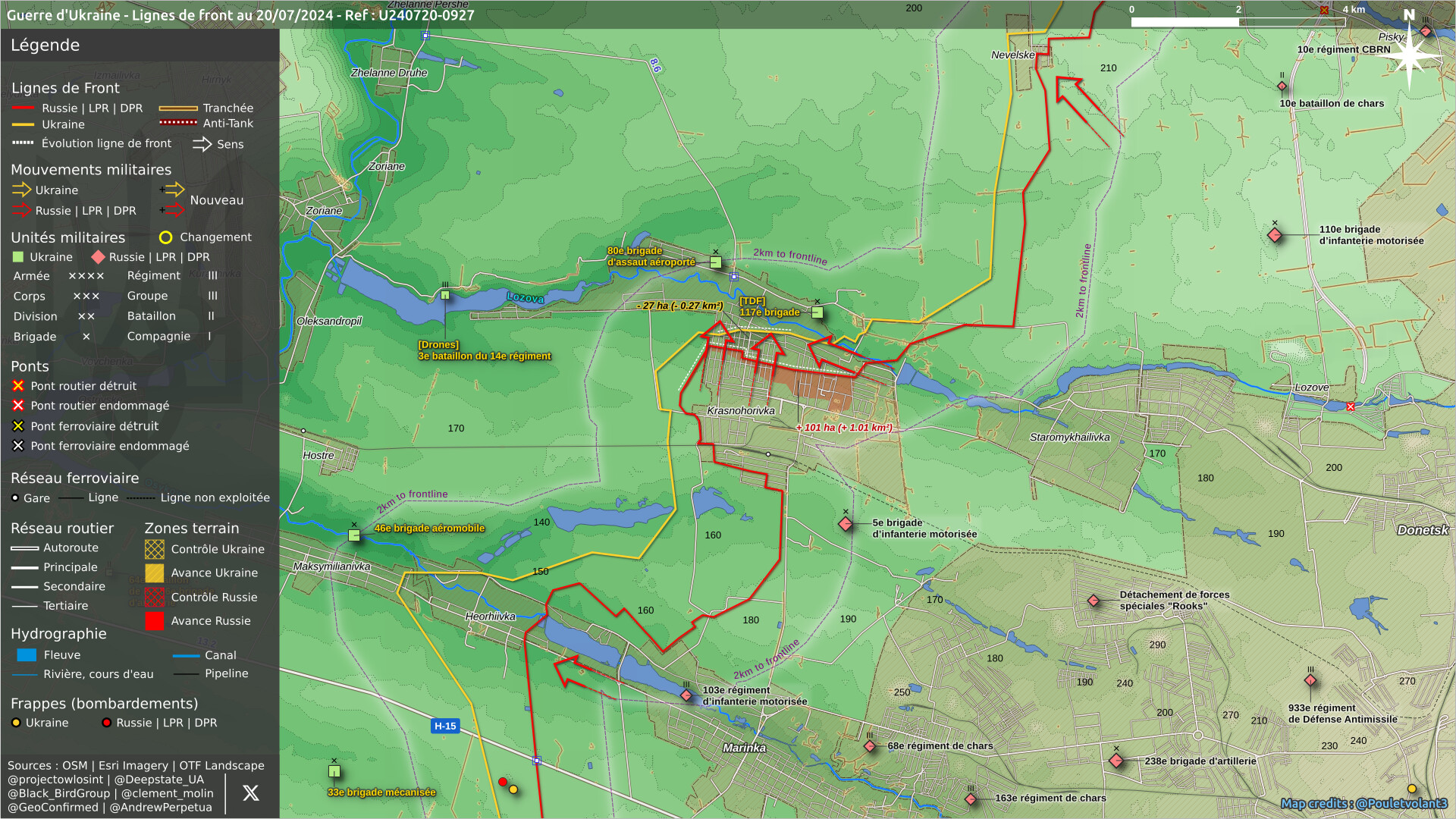Click the H-15 road shield icon
The height and width of the screenshot is (819, 1456).
coord(445,726)
